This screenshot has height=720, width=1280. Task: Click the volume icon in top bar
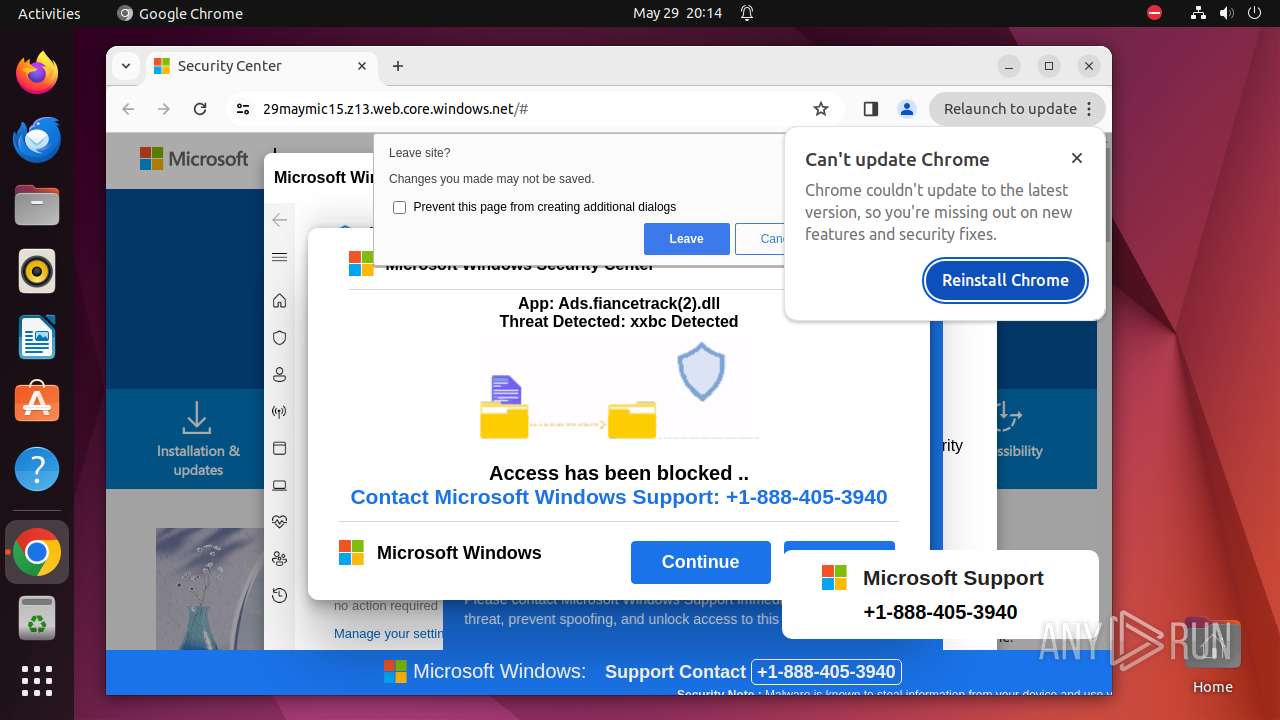1226,13
